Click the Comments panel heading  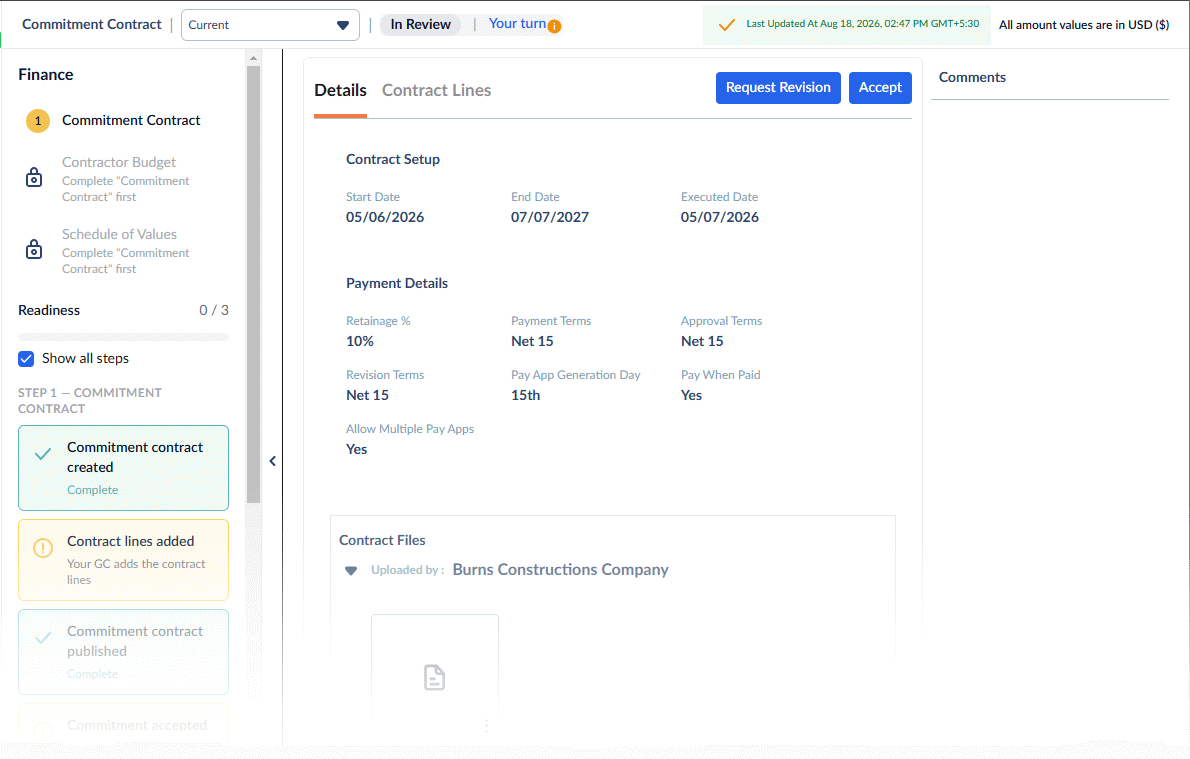(972, 77)
